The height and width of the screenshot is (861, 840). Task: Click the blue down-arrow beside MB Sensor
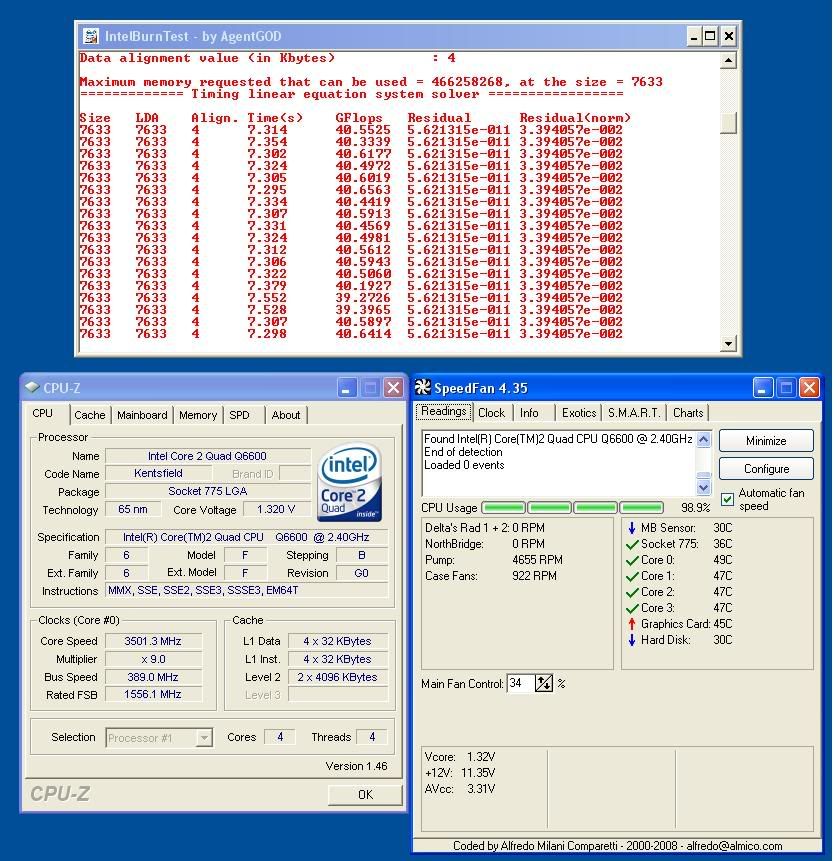coord(631,528)
